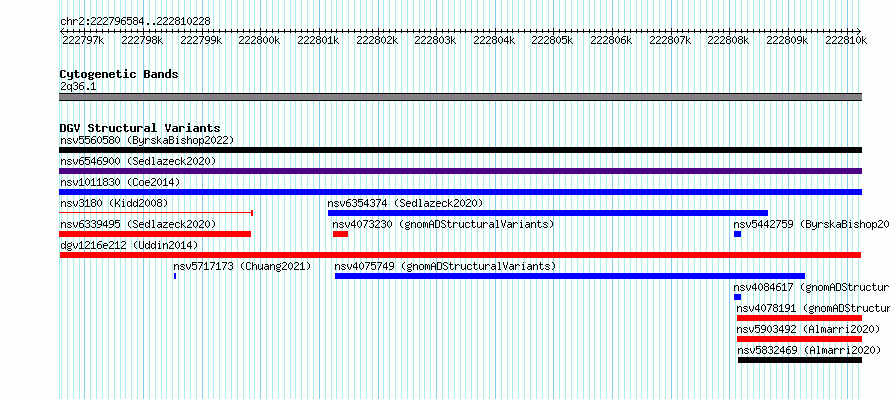Click the 222805k ruler label
The width and height of the screenshot is (890, 399).
(552, 40)
